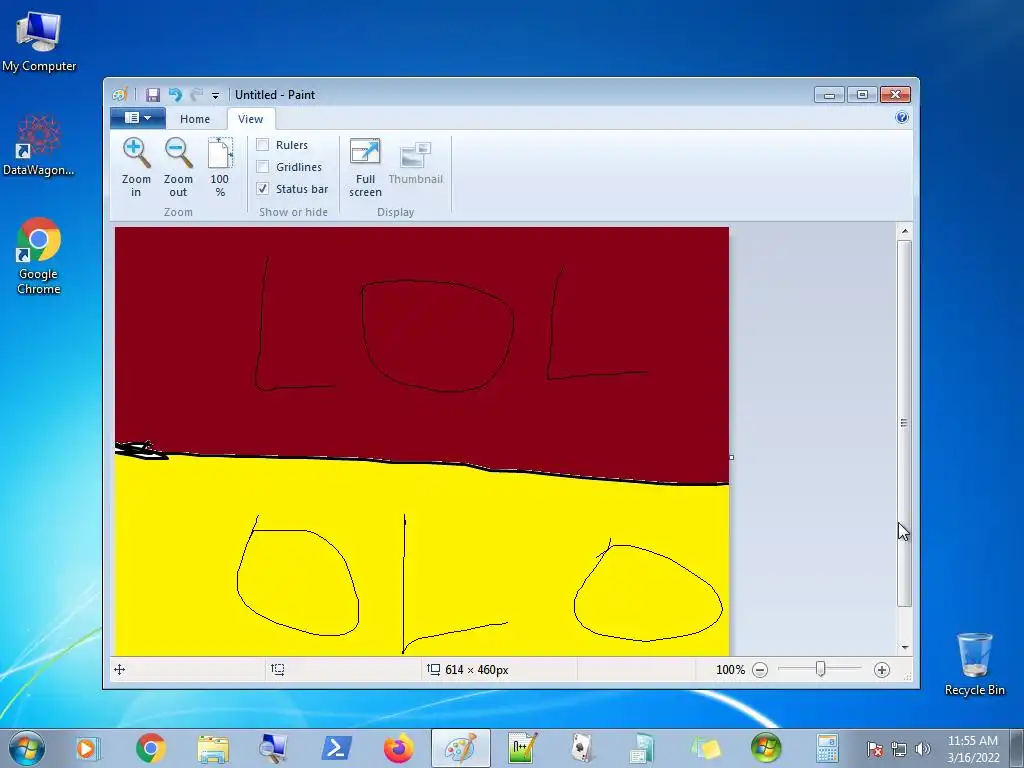Click the zoom plus button in status bar
This screenshot has height=768, width=1024.
coord(882,670)
